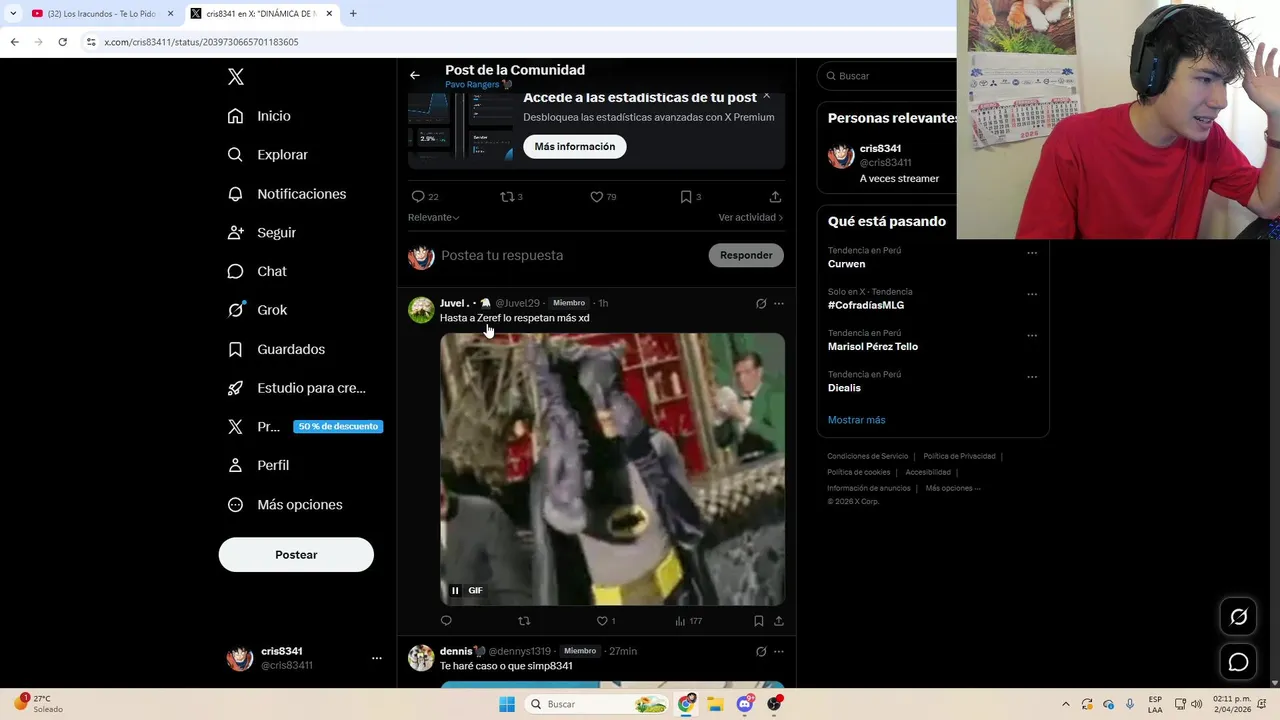The width and height of the screenshot is (1280, 720).
Task: Open dennis profile avatar
Action: 421,657
